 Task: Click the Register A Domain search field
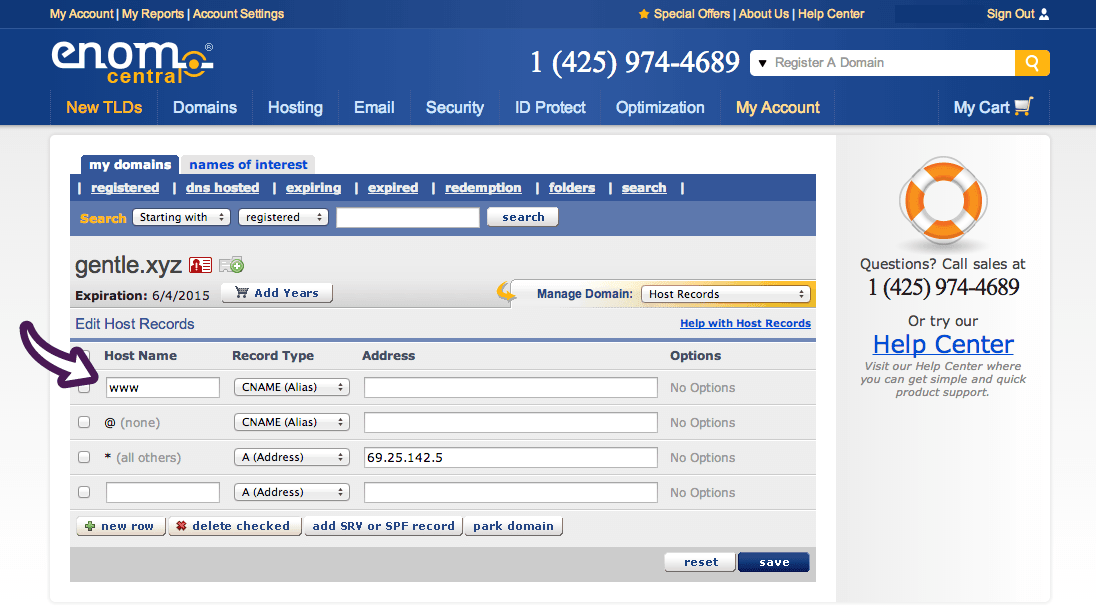tap(892, 63)
